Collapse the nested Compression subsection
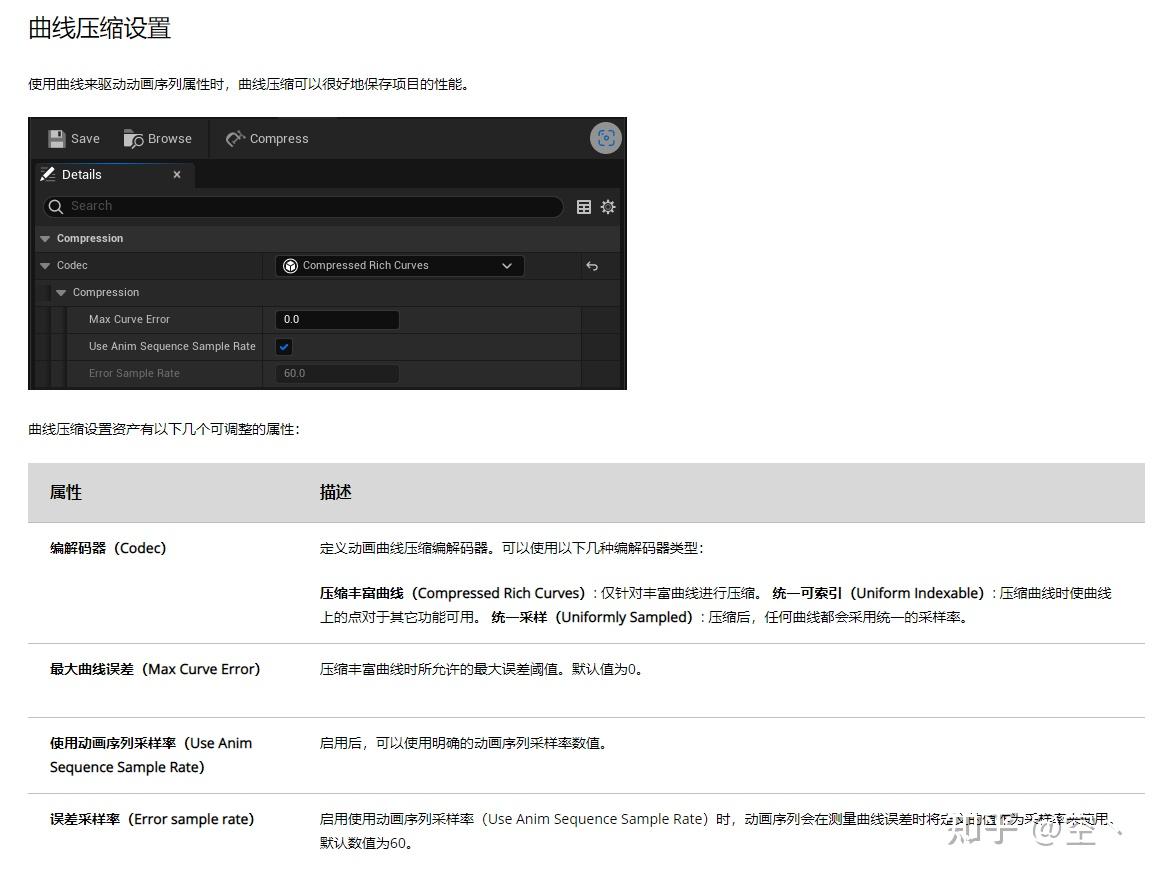The height and width of the screenshot is (876, 1160). [62, 292]
